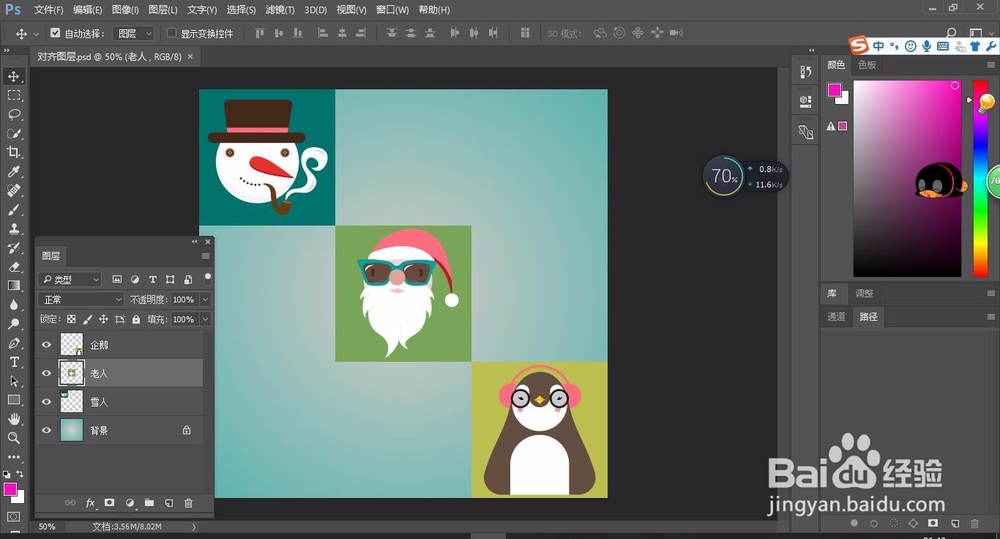Hide the 雪人 layer eye icon

coord(47,402)
